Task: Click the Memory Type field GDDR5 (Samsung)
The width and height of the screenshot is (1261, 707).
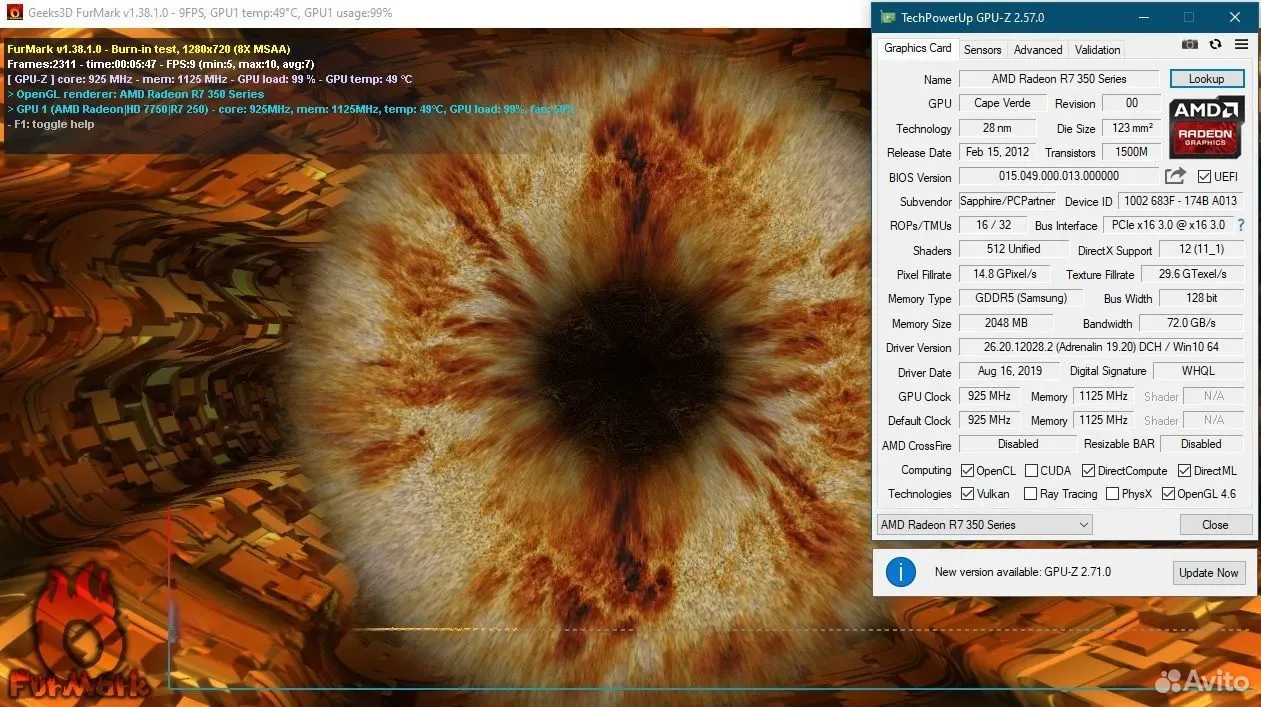Action: [x=1020, y=298]
